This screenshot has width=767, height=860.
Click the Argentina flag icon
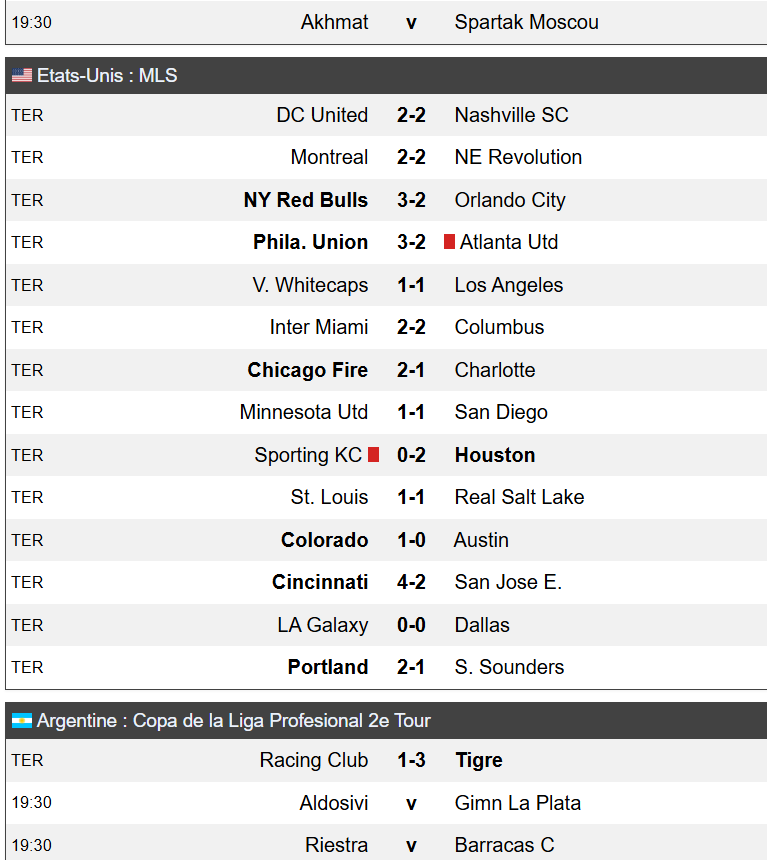pos(22,720)
